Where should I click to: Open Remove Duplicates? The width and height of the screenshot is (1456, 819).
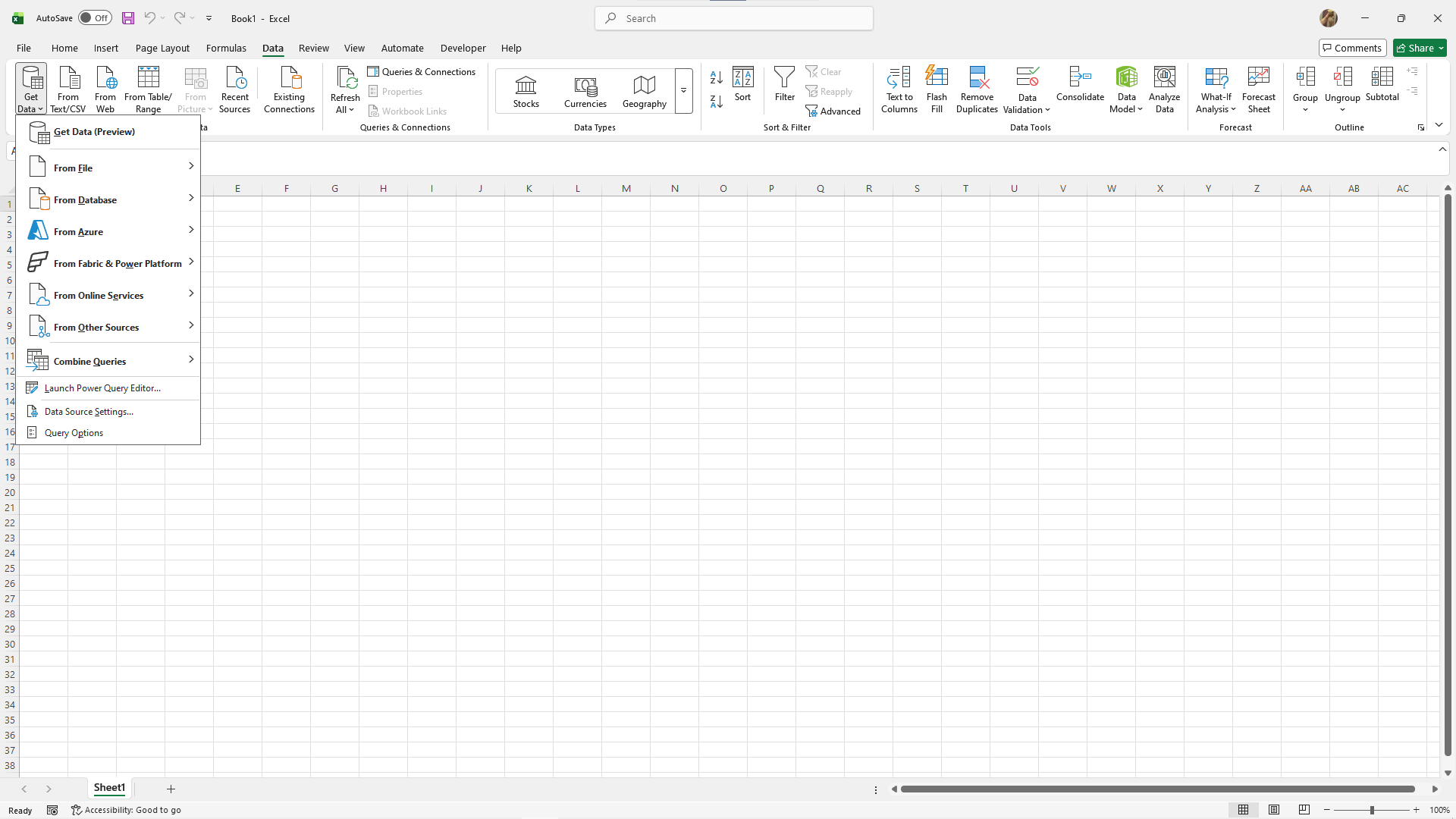(x=977, y=89)
